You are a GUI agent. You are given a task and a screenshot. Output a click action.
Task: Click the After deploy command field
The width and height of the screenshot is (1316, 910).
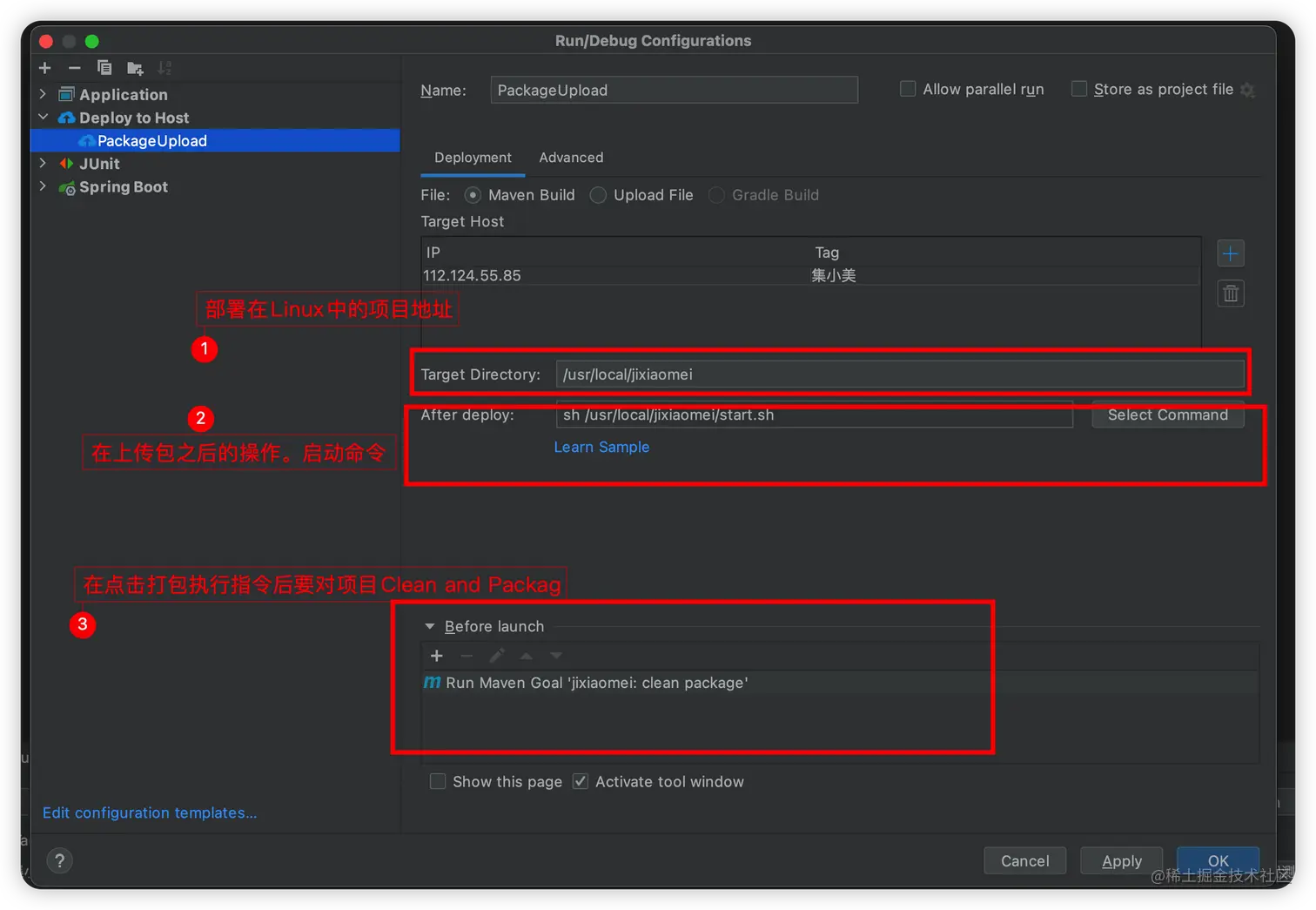[815, 415]
